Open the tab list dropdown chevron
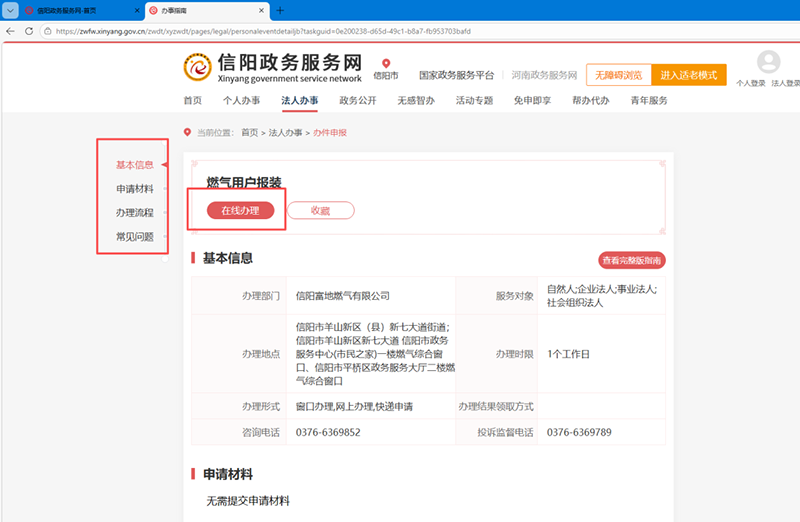The height and width of the screenshot is (522, 800). (x=10, y=10)
